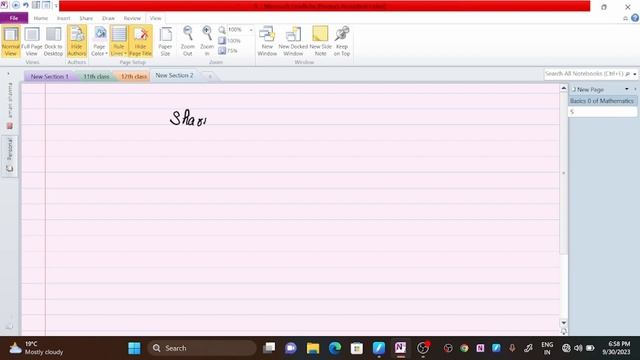Click the Undo button in quick access
640x360 pixels.
pos(26,5)
